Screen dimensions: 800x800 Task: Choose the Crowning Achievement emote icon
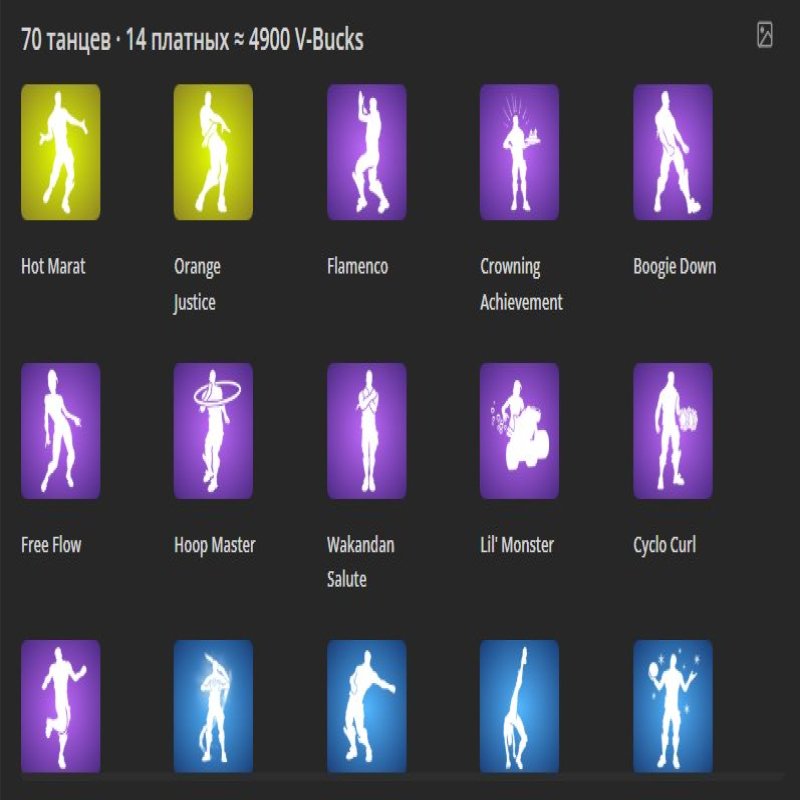click(519, 152)
